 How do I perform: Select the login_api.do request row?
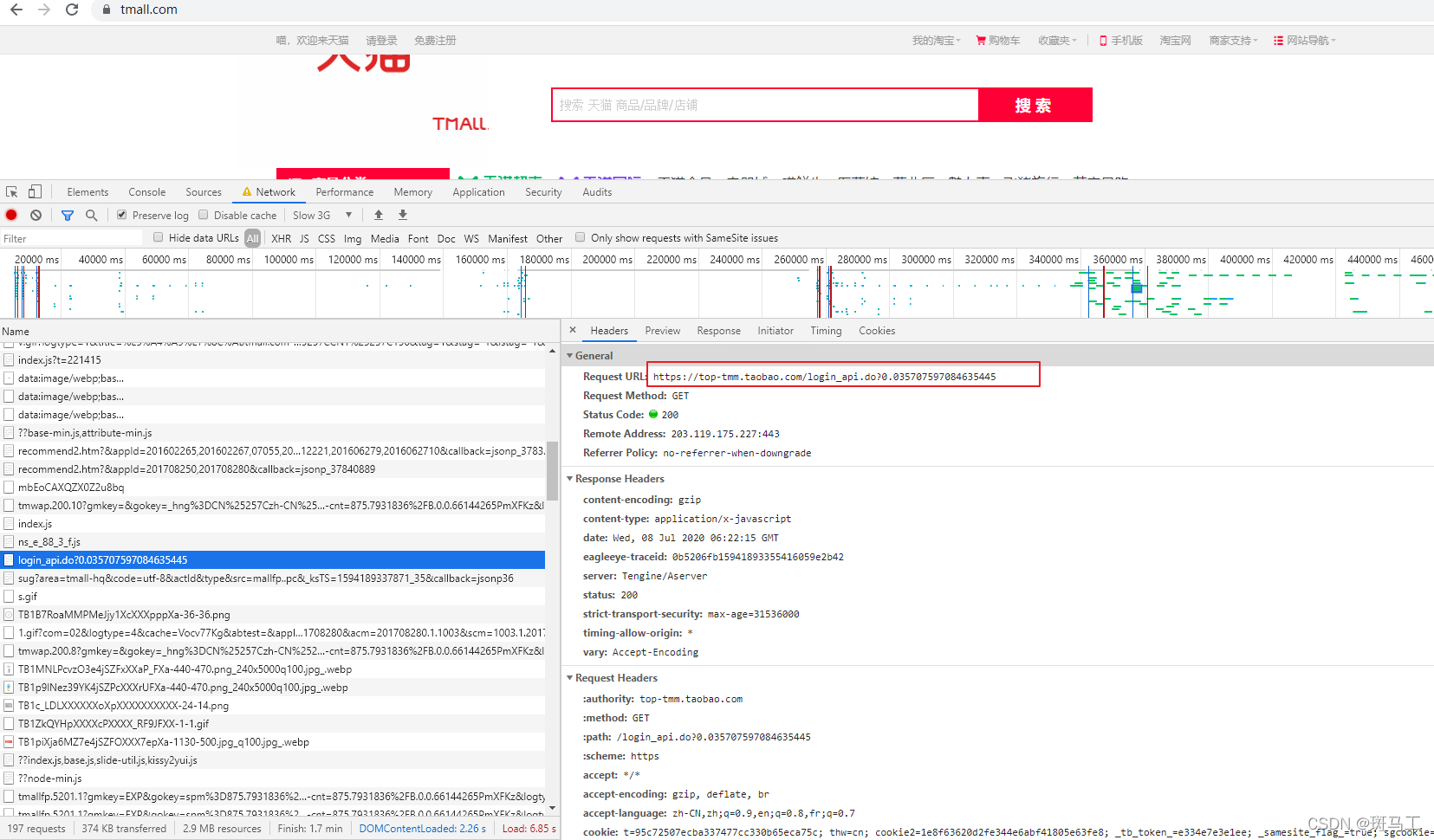[273, 559]
